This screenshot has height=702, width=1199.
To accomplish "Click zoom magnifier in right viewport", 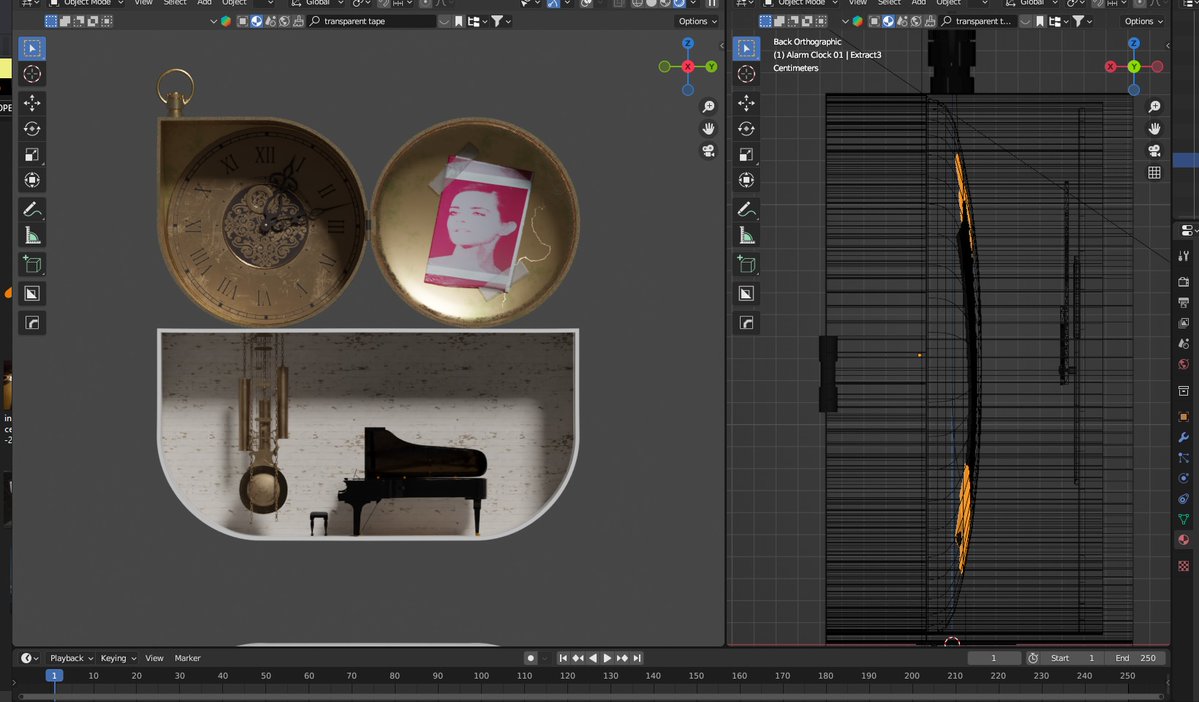I will point(1154,106).
